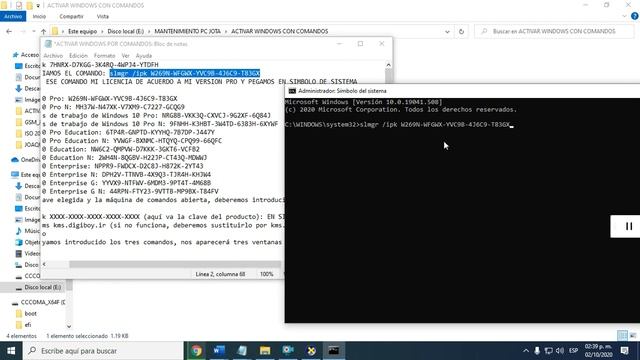Open the taskbar clock and date
The width and height of the screenshot is (640, 360).
tap(598, 351)
